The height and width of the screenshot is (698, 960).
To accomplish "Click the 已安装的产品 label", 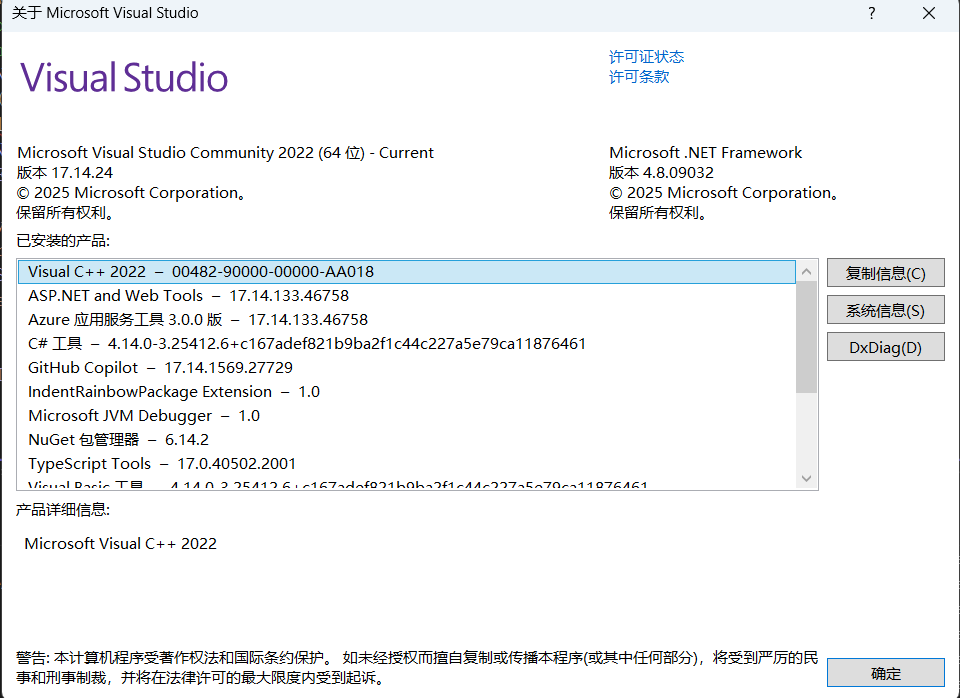I will pyautogui.click(x=63, y=241).
